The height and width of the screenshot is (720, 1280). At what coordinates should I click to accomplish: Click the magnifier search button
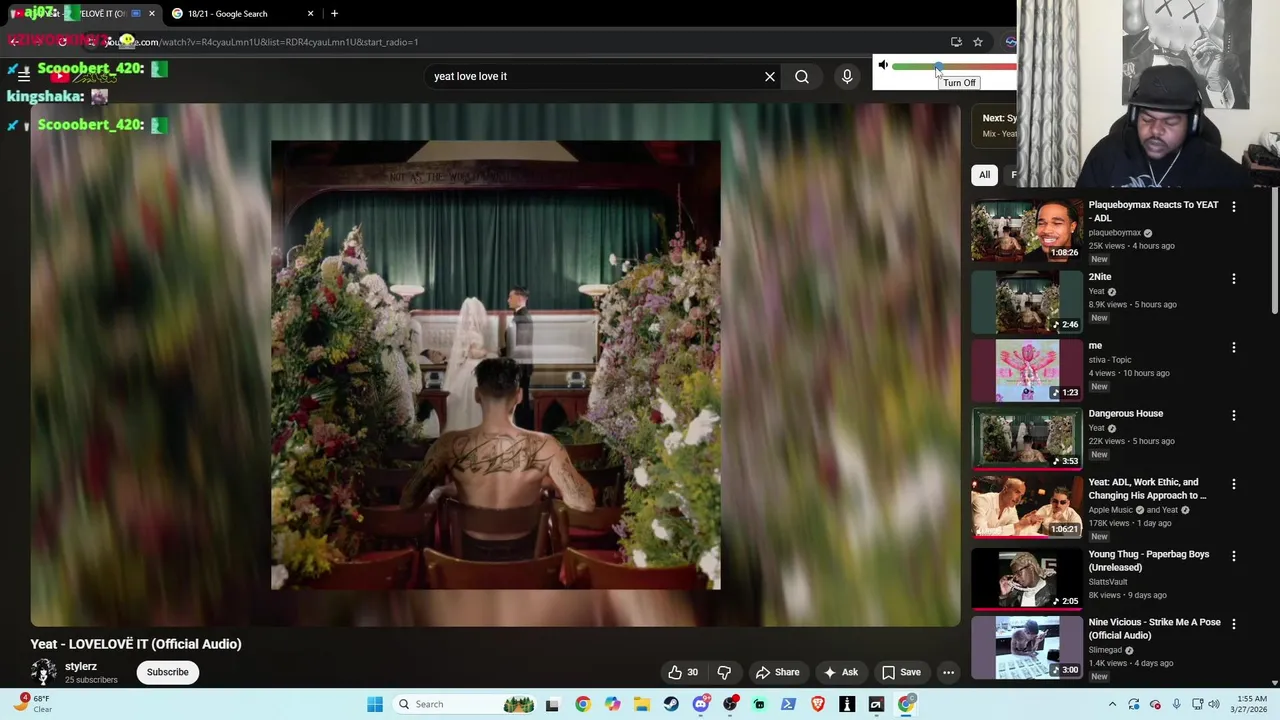click(802, 76)
